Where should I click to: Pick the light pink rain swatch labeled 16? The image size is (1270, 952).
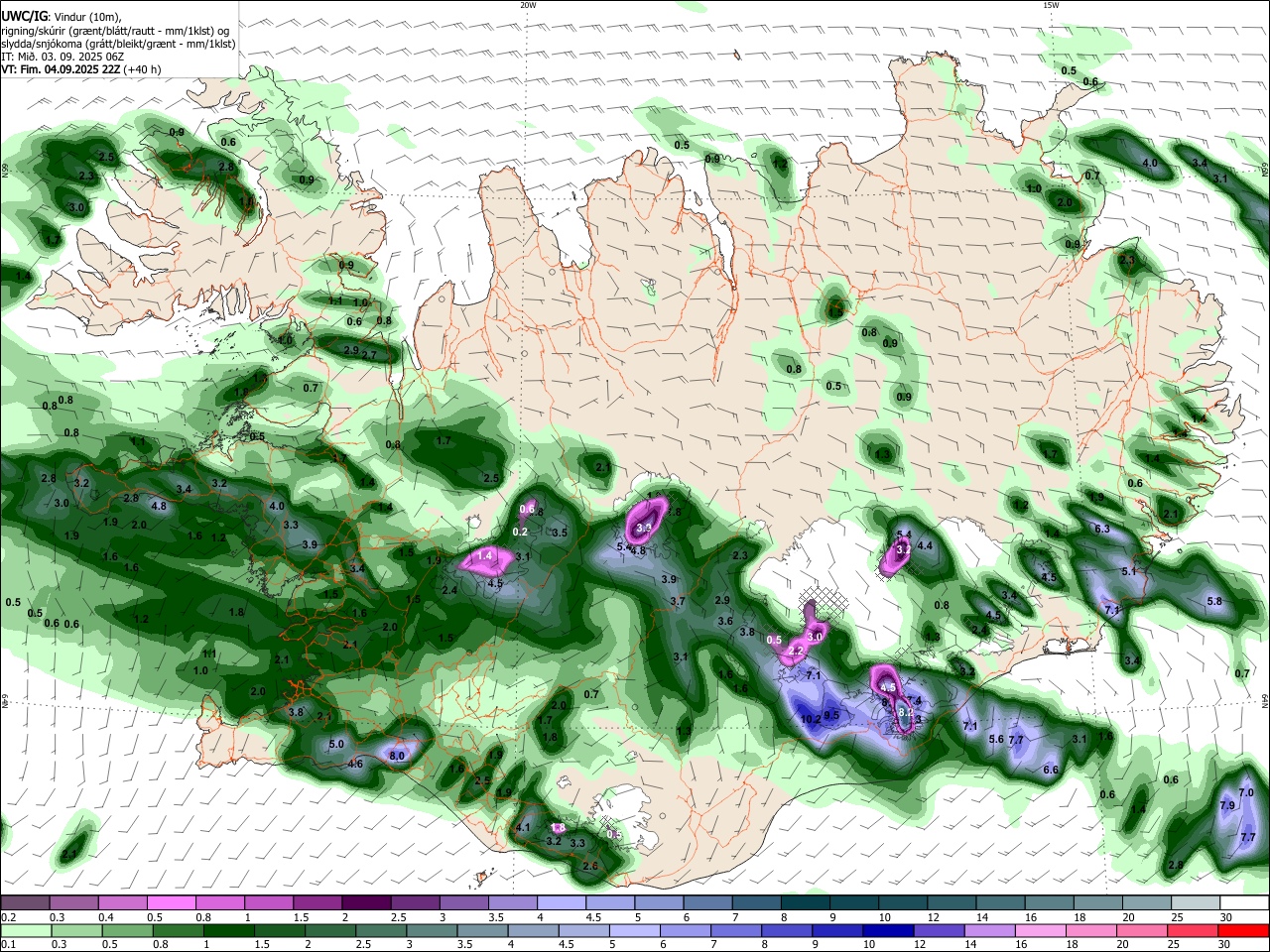(1041, 930)
